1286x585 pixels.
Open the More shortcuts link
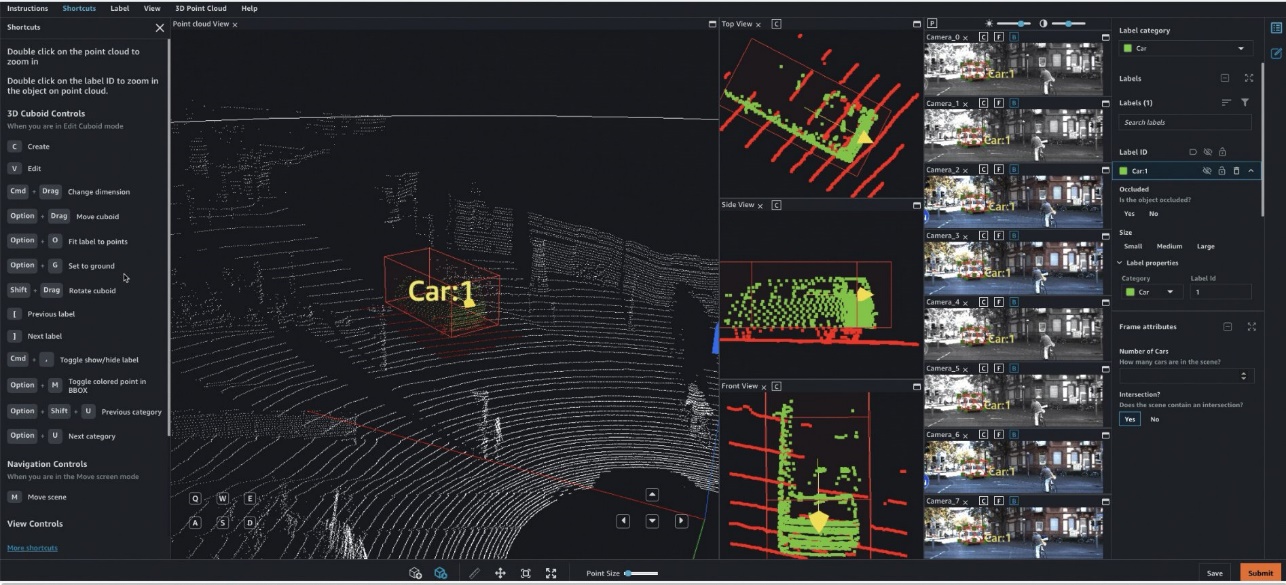32,548
